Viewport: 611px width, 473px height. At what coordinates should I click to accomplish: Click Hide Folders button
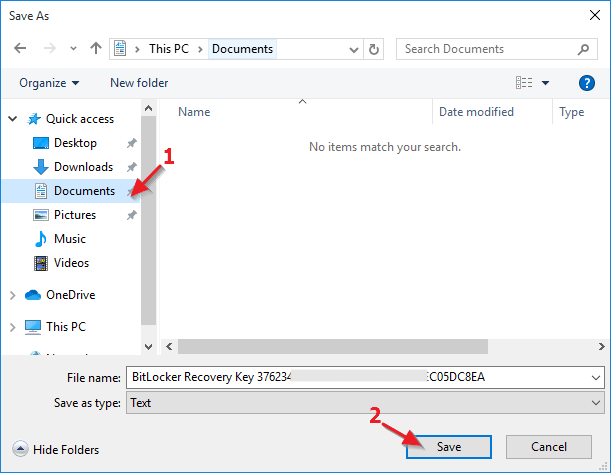point(56,449)
